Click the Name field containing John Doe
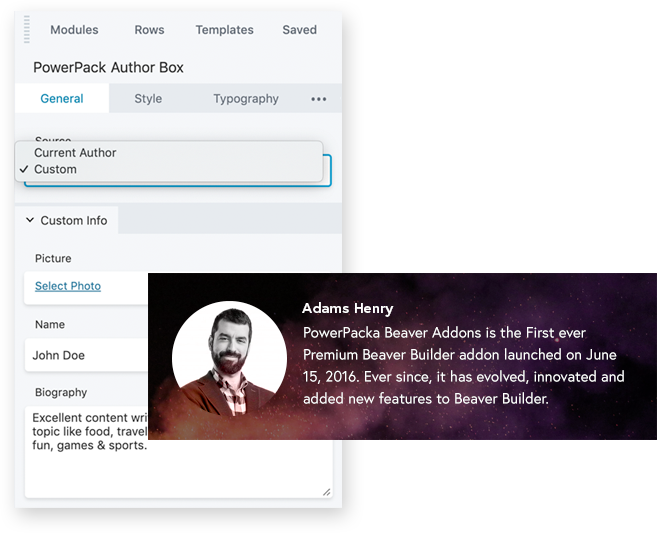This screenshot has height=533, width=657. [87, 355]
